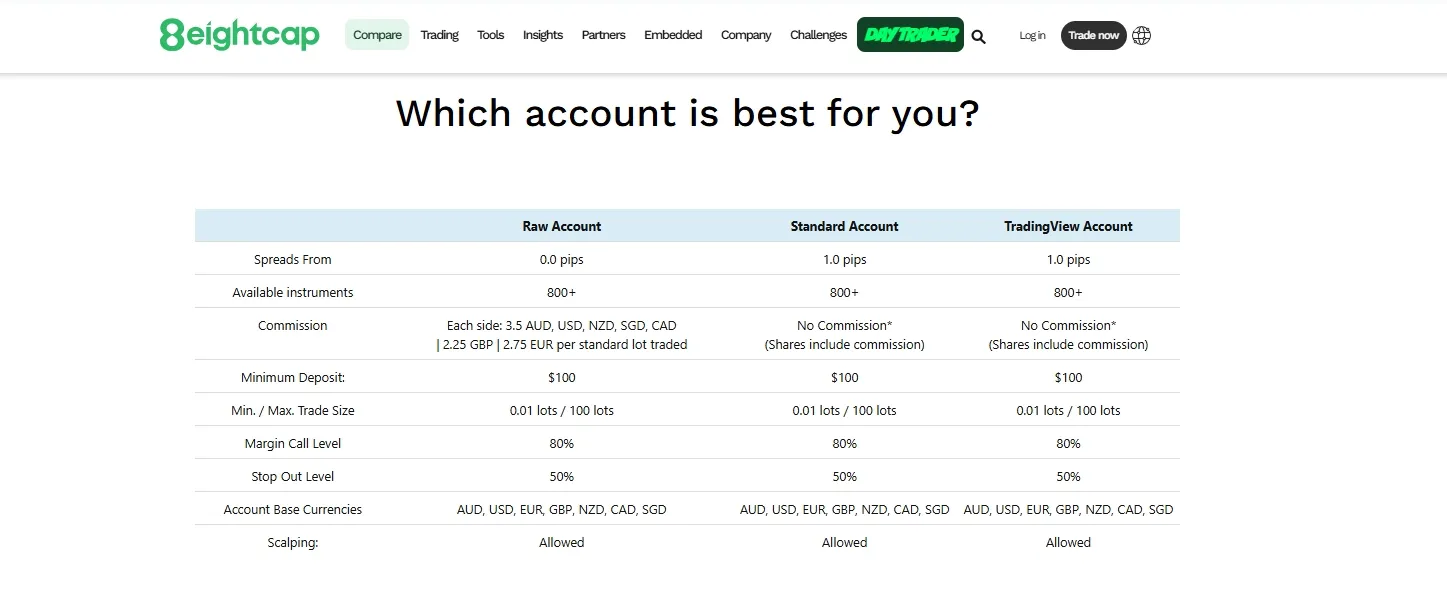
Task: Click the Commission row label
Action: click(x=292, y=325)
